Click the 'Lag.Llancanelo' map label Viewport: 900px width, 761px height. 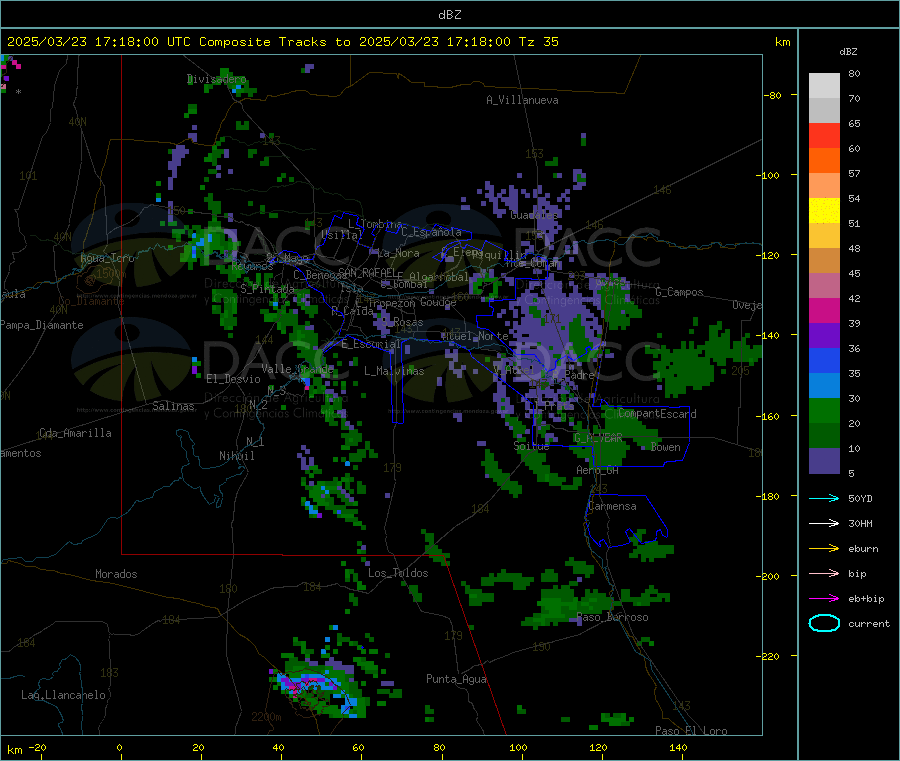(63, 695)
